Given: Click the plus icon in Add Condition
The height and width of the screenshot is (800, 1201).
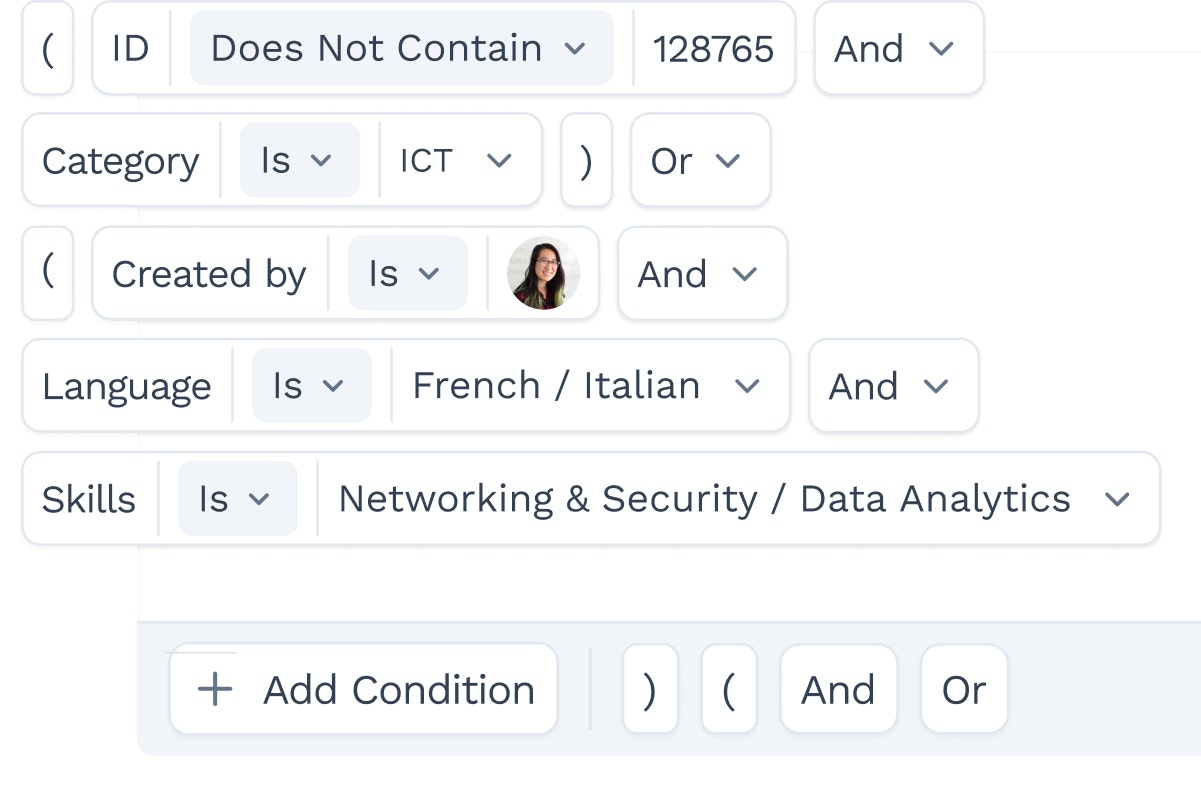Looking at the screenshot, I should (x=215, y=690).
